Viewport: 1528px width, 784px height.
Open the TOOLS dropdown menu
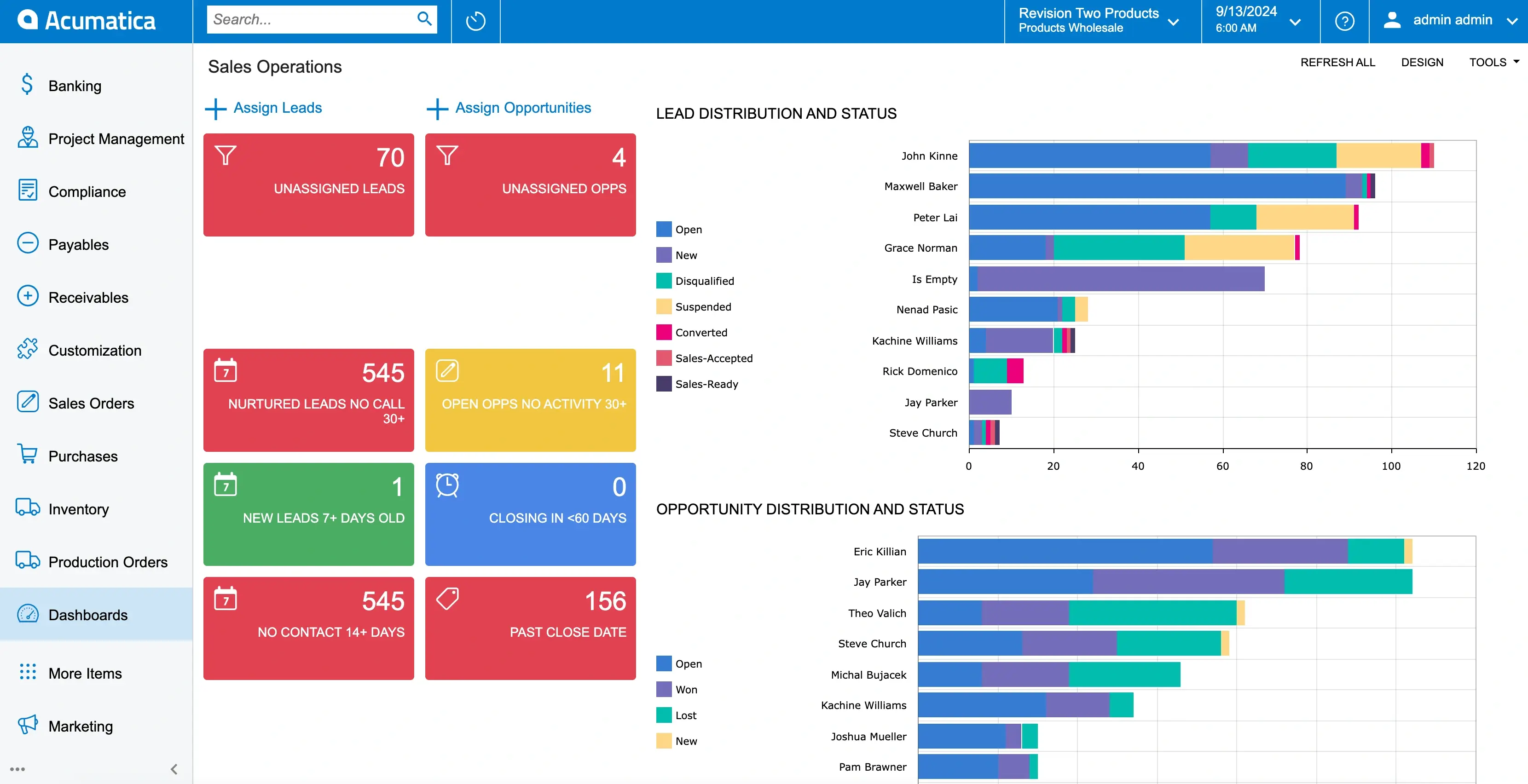(x=1493, y=62)
